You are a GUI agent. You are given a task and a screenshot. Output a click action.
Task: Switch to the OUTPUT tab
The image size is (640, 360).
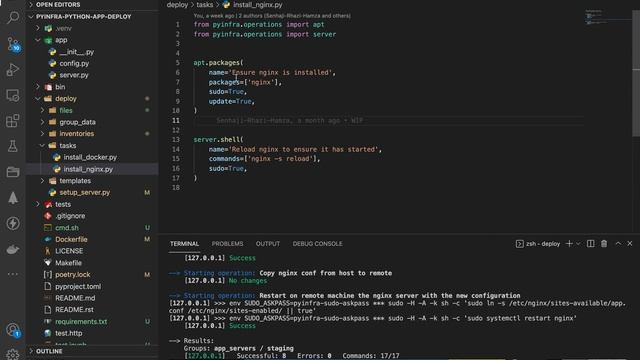[268, 244]
